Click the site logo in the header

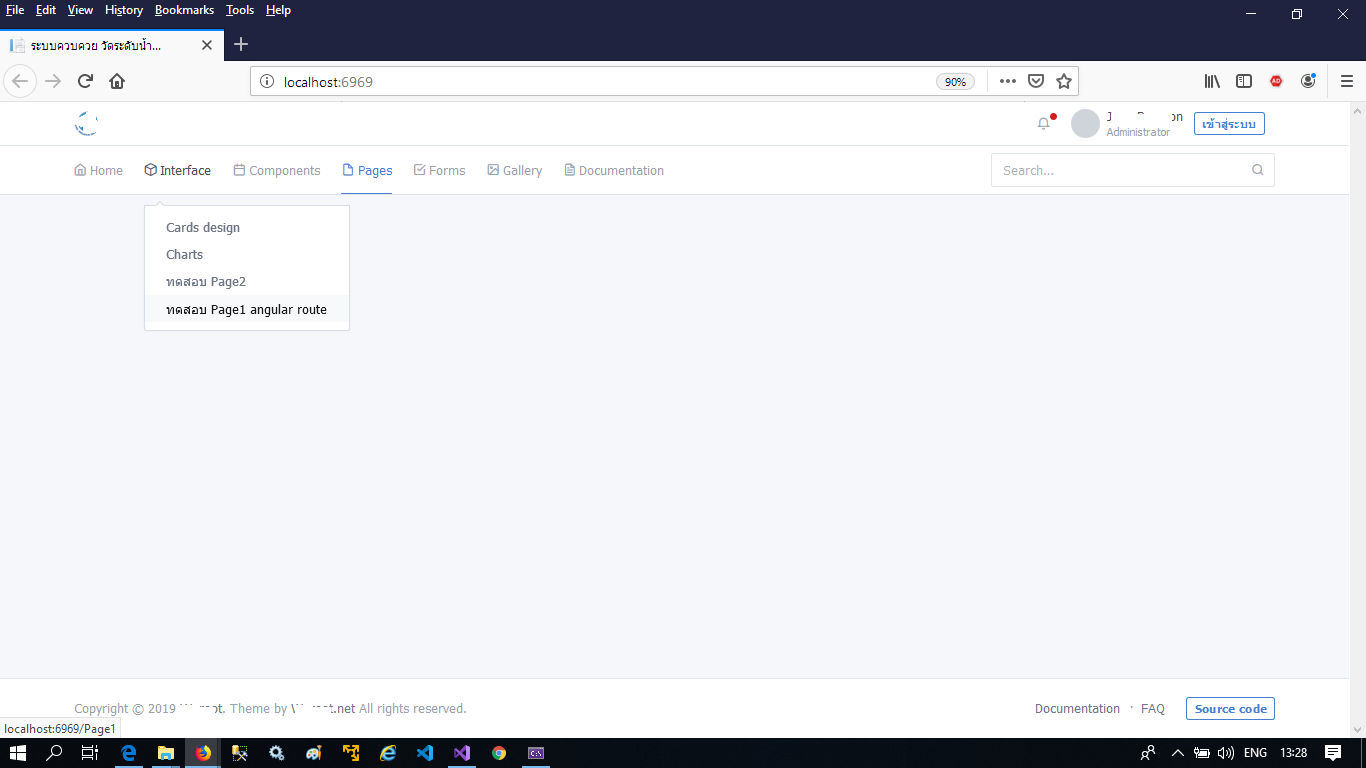tap(87, 123)
